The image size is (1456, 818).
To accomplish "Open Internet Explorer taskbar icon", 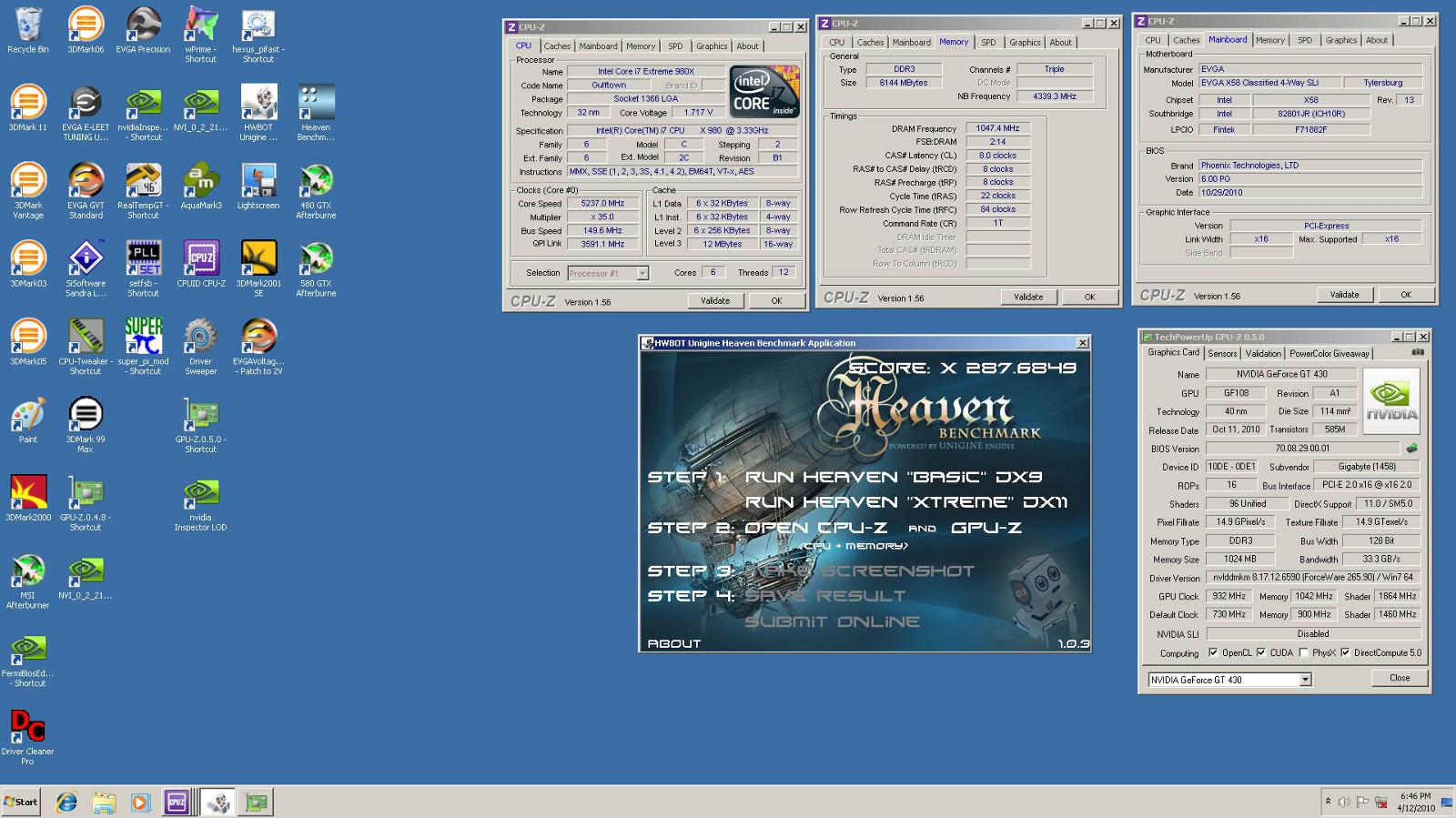I will [x=66, y=802].
